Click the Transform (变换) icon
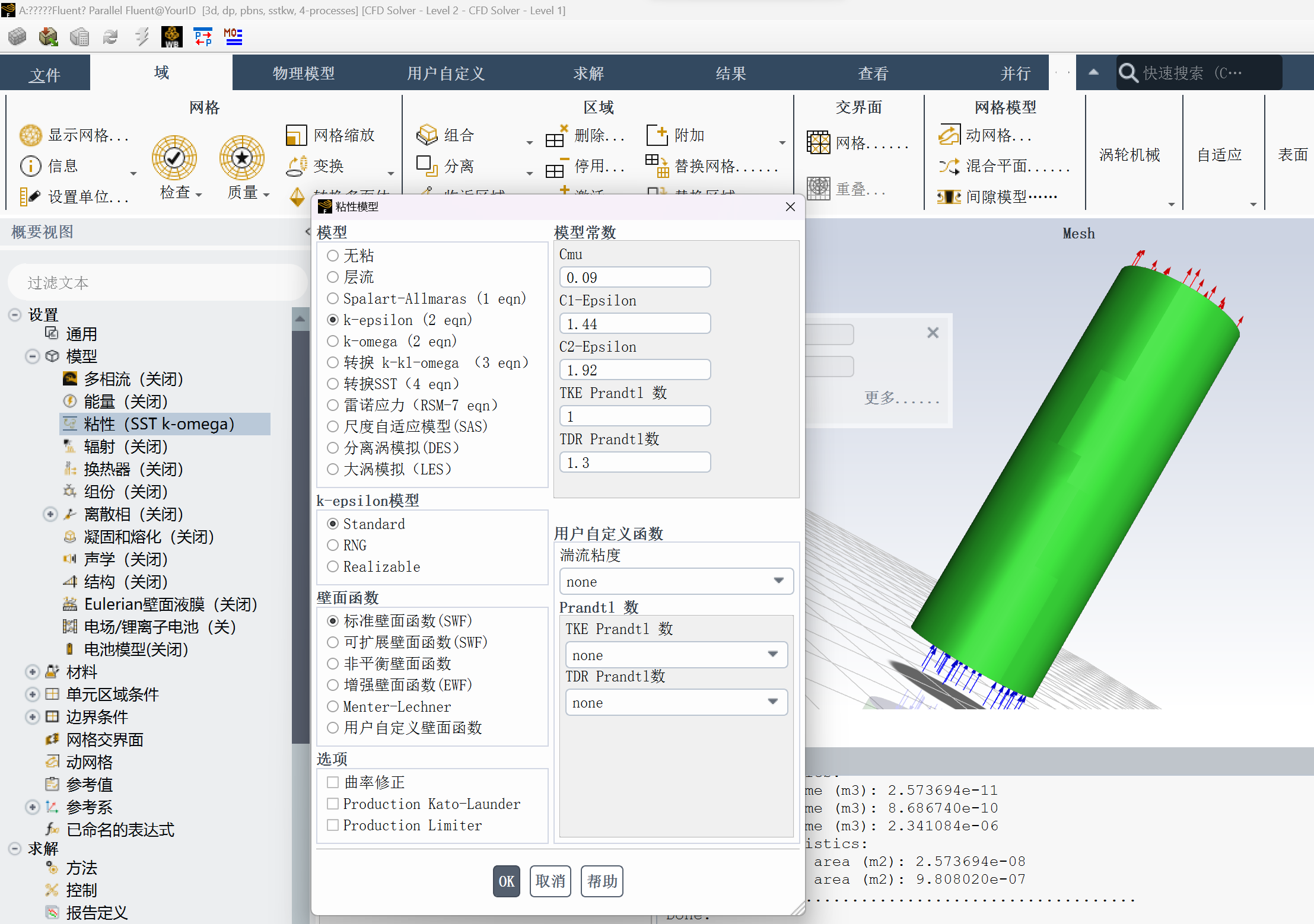 point(296,166)
